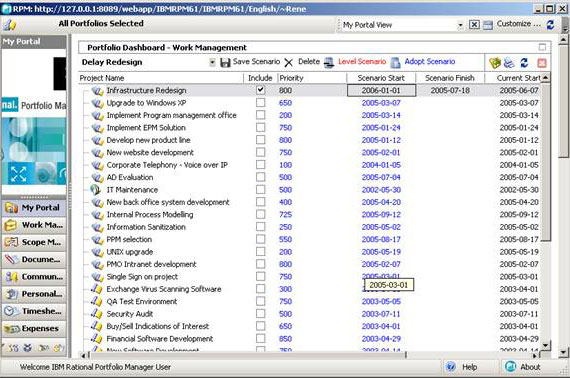Click the QA Test Environment project icon
The image size is (570, 378).
click(x=96, y=301)
